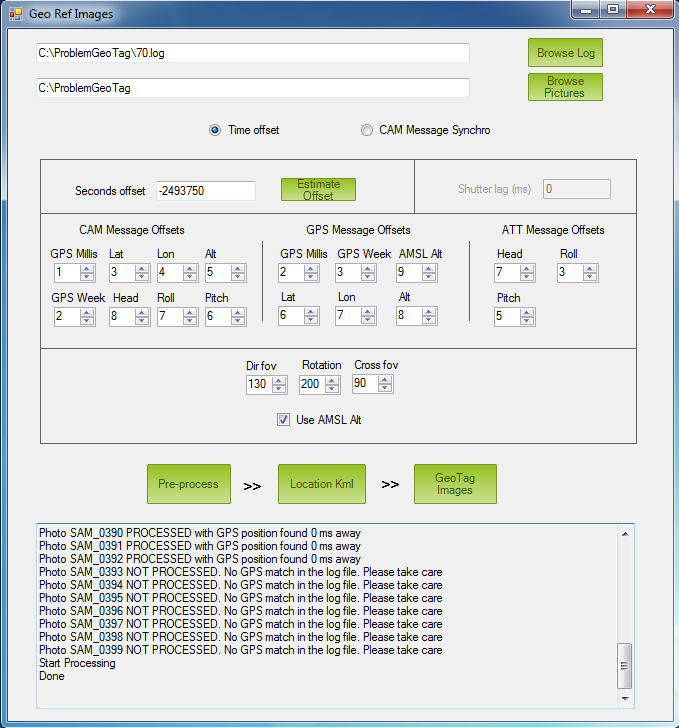Increase the Cross fov value
This screenshot has height=728, width=679.
(x=385, y=379)
